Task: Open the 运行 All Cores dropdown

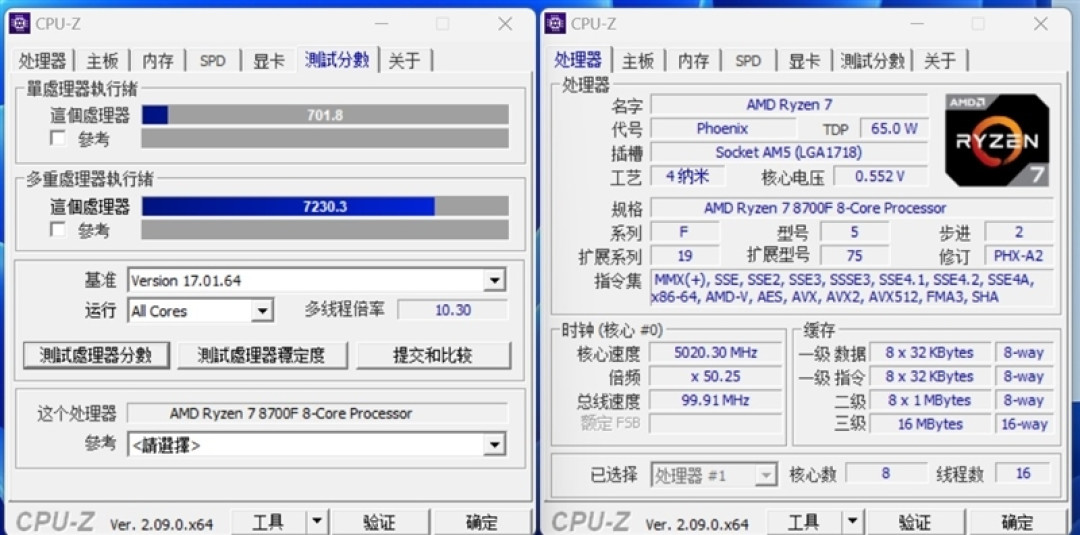Action: pos(262,311)
